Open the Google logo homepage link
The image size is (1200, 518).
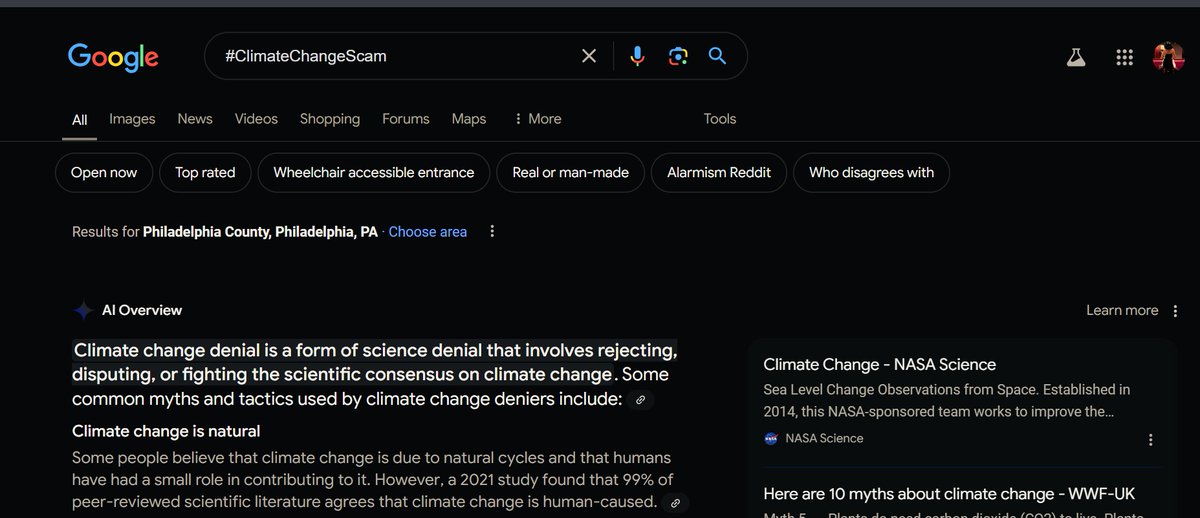(x=113, y=56)
